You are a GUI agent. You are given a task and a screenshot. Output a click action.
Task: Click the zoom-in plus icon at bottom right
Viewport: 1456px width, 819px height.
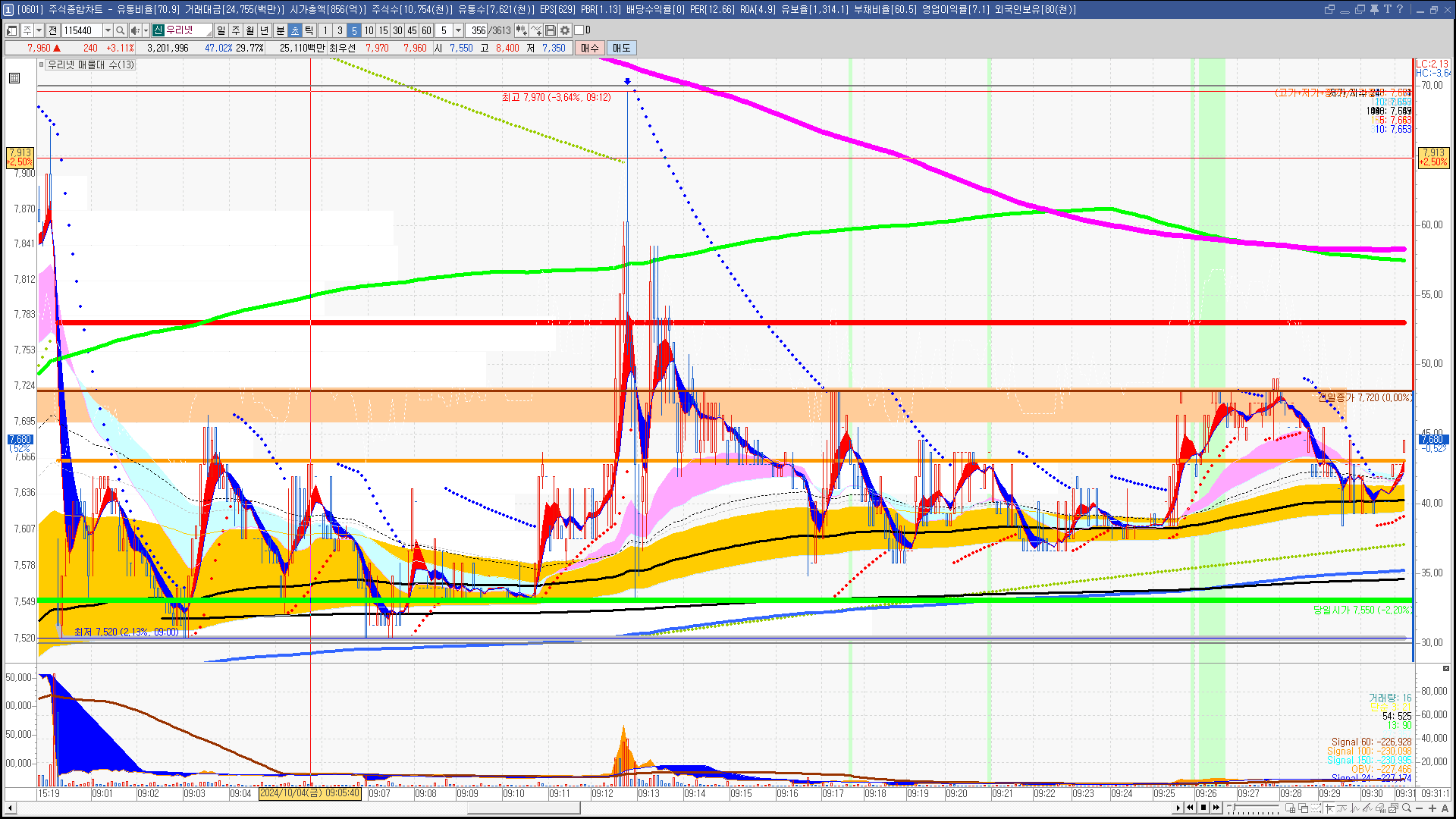(1432, 808)
